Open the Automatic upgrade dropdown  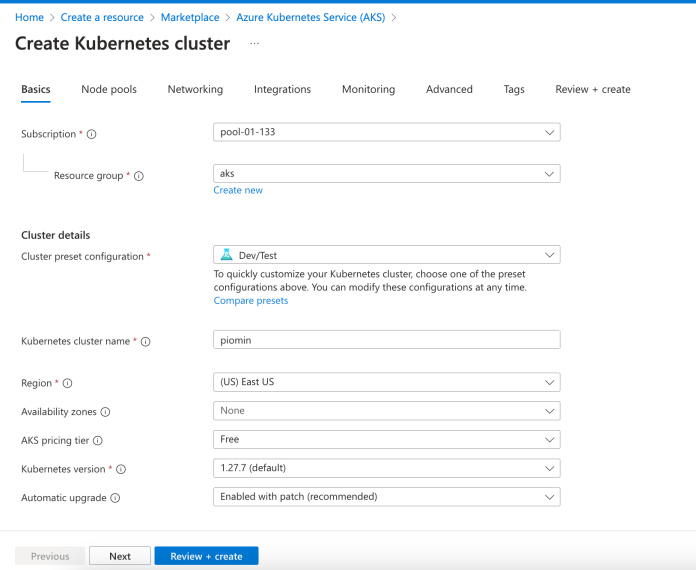pyautogui.click(x=387, y=497)
